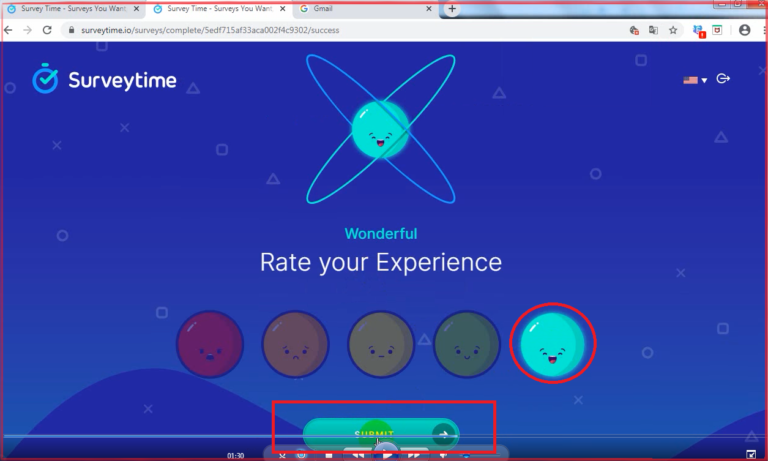768x461 pixels.
Task: Go back to the previous page
Action: pos(8,30)
